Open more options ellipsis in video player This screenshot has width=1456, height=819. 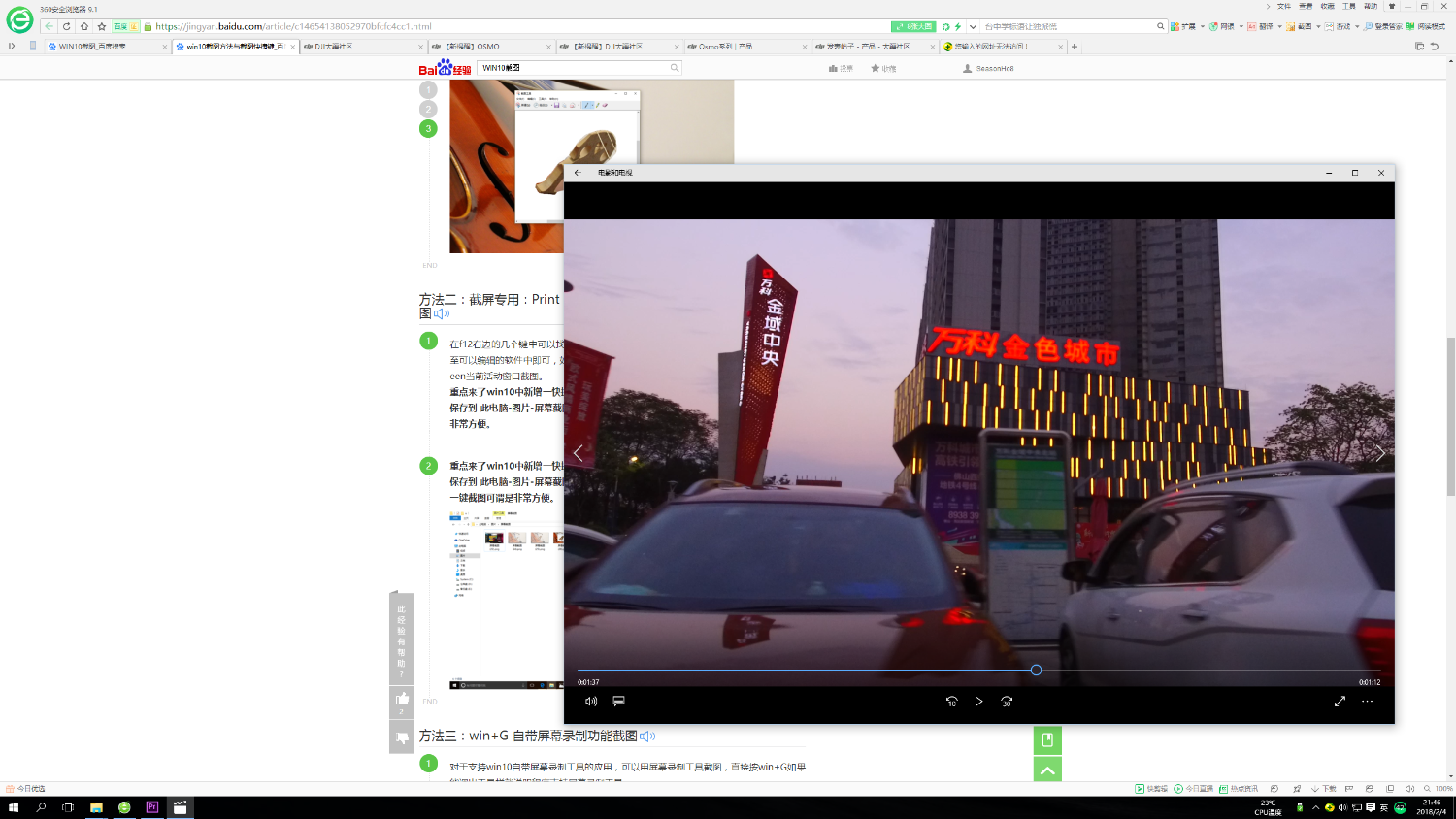point(1367,701)
